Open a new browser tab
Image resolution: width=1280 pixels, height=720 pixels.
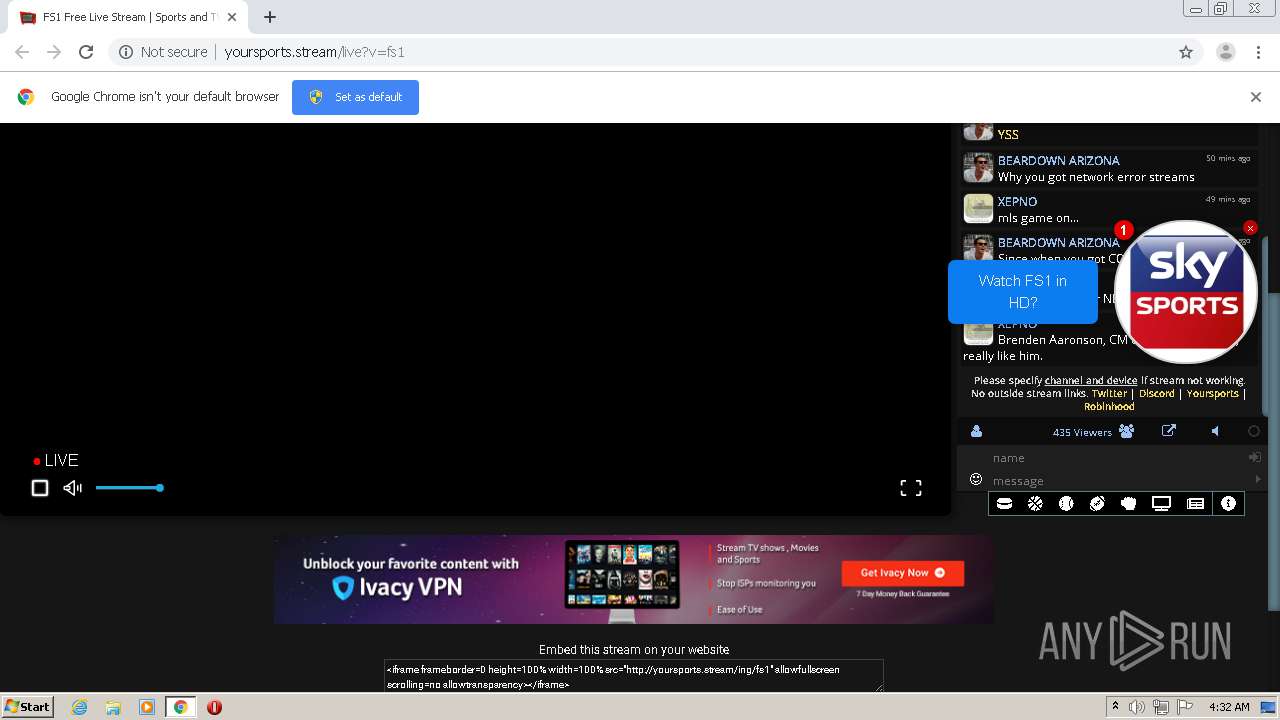pos(270,17)
